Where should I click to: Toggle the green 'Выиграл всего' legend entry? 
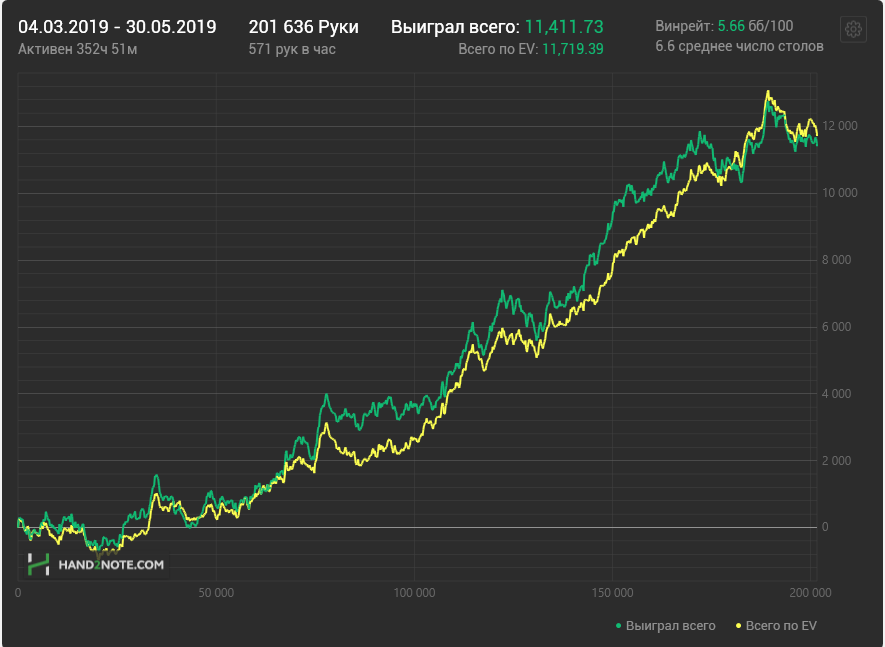click(665, 626)
